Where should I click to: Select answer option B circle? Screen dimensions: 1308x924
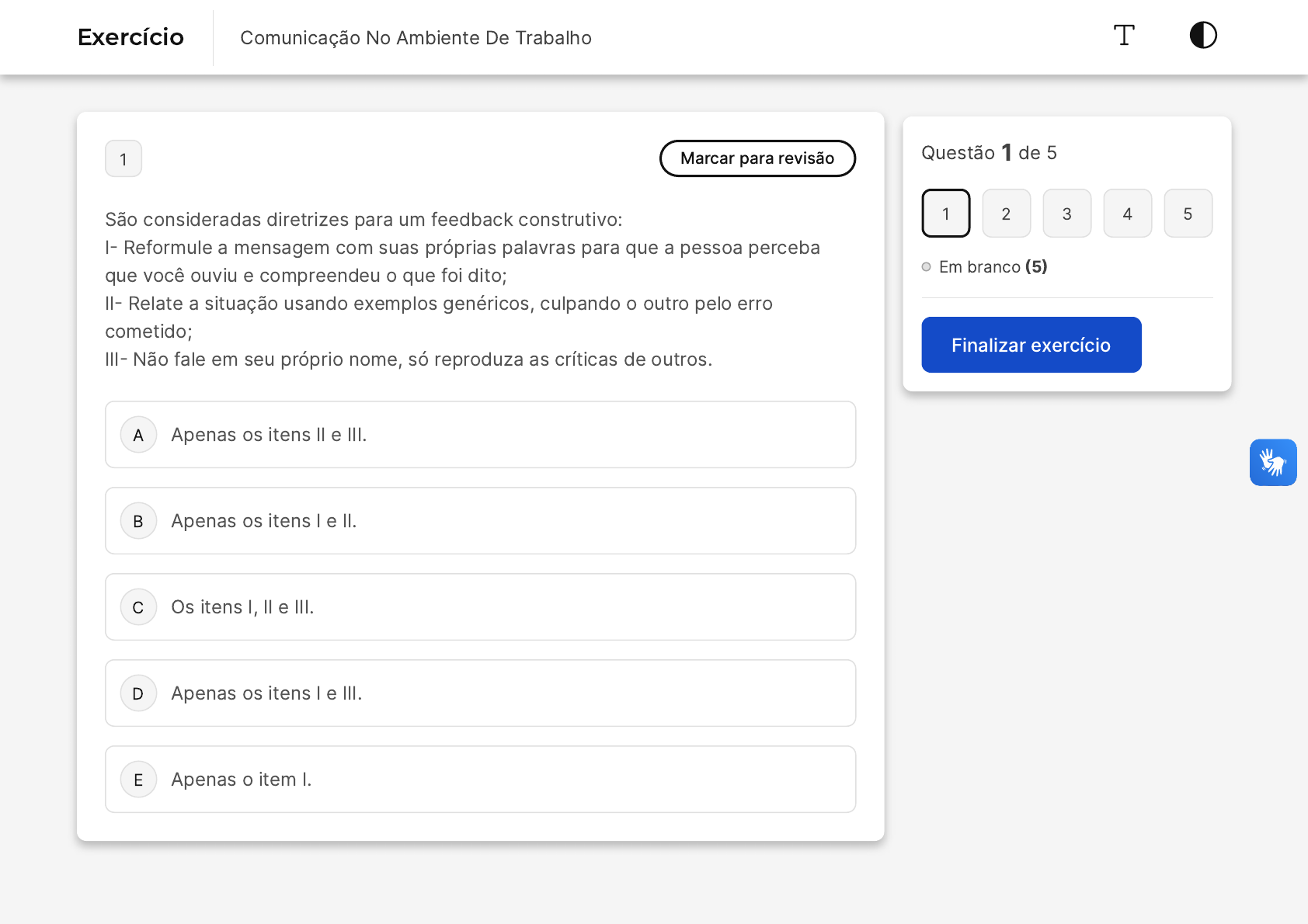pos(138,521)
